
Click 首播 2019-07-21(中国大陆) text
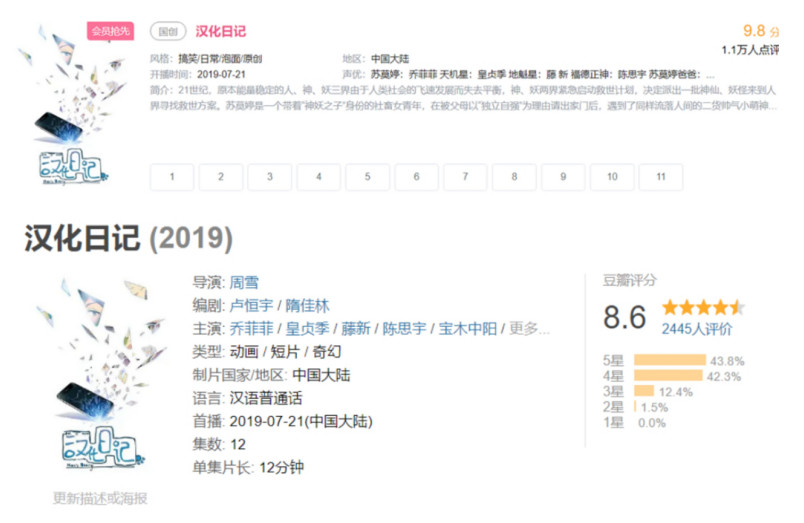coord(283,421)
